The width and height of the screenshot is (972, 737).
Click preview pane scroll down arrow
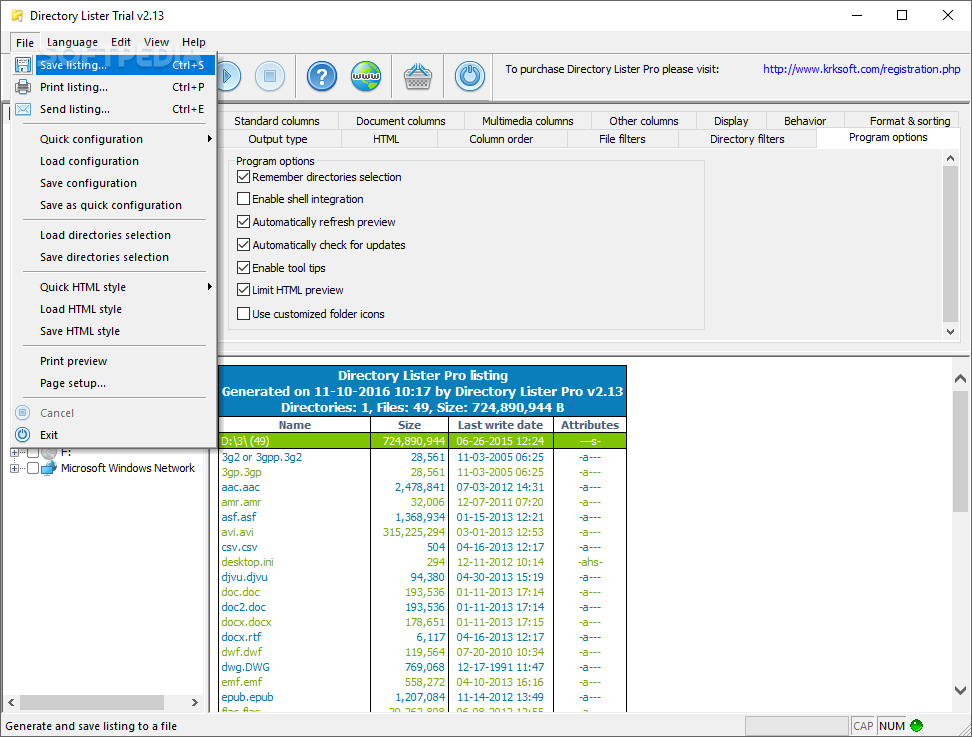960,690
